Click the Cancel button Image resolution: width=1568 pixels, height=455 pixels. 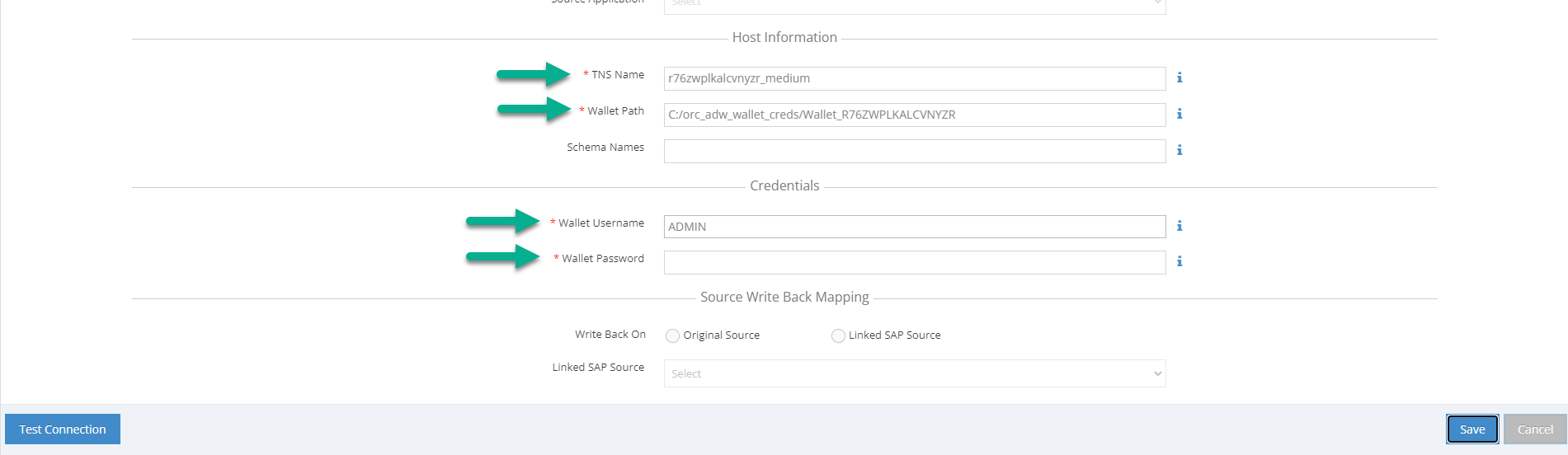click(1535, 429)
